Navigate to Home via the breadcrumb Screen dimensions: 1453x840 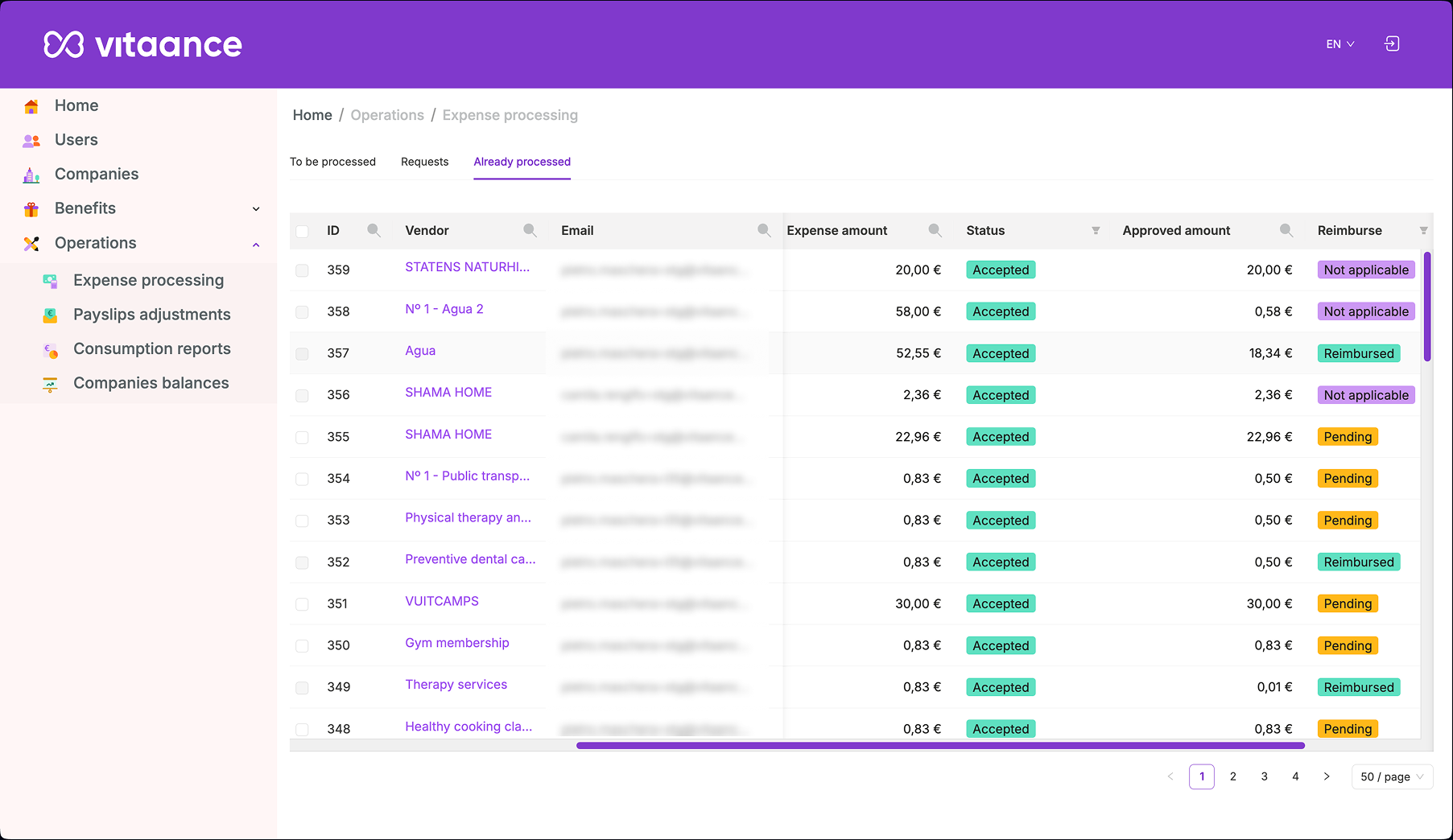(312, 115)
